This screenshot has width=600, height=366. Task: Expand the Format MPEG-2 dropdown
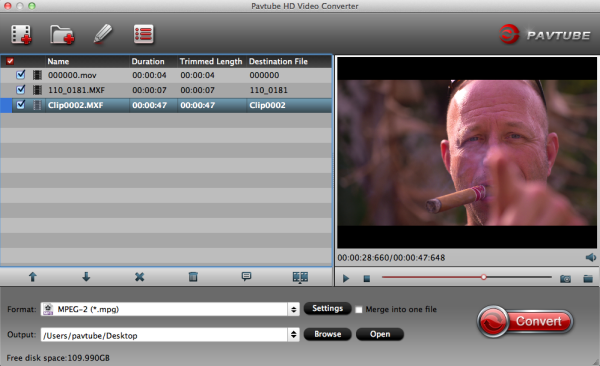(293, 309)
